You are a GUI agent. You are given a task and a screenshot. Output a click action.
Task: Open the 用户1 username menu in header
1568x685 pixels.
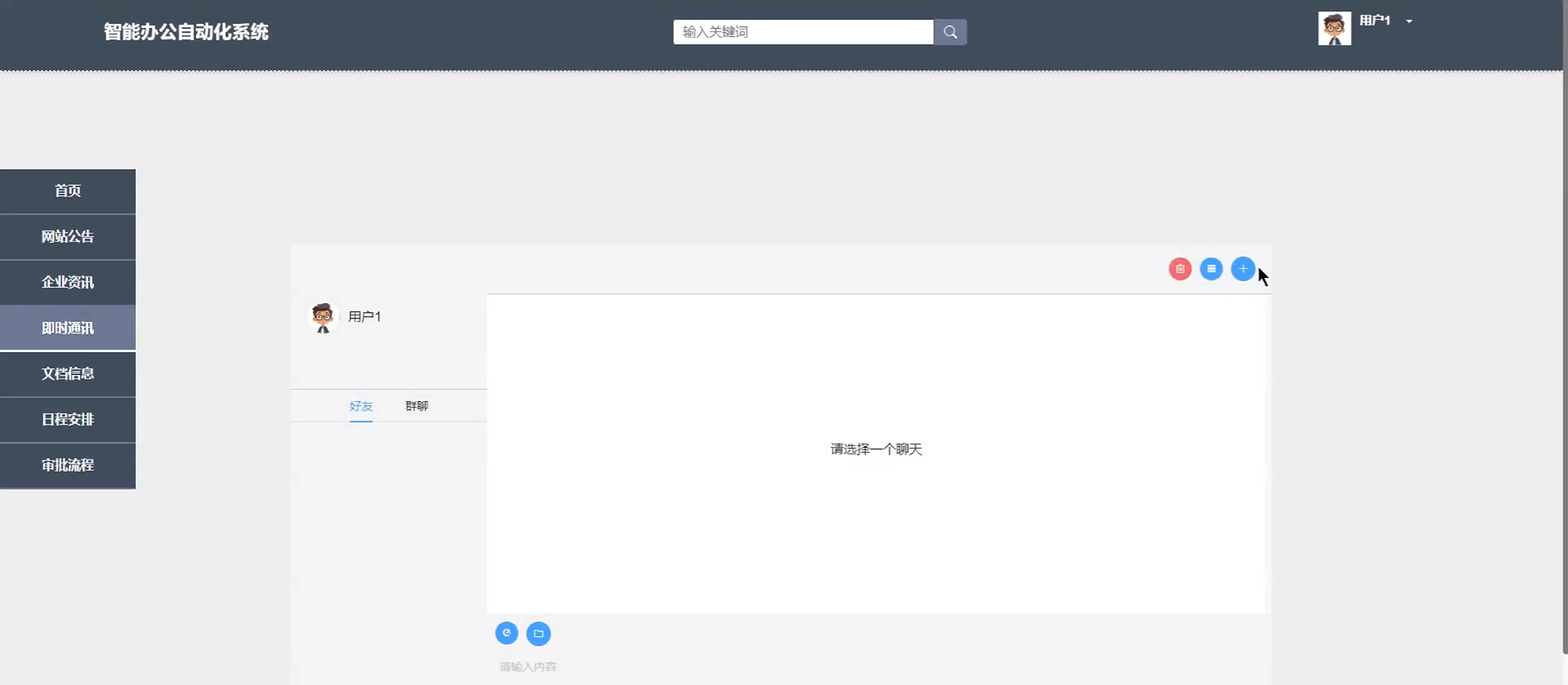(1374, 21)
